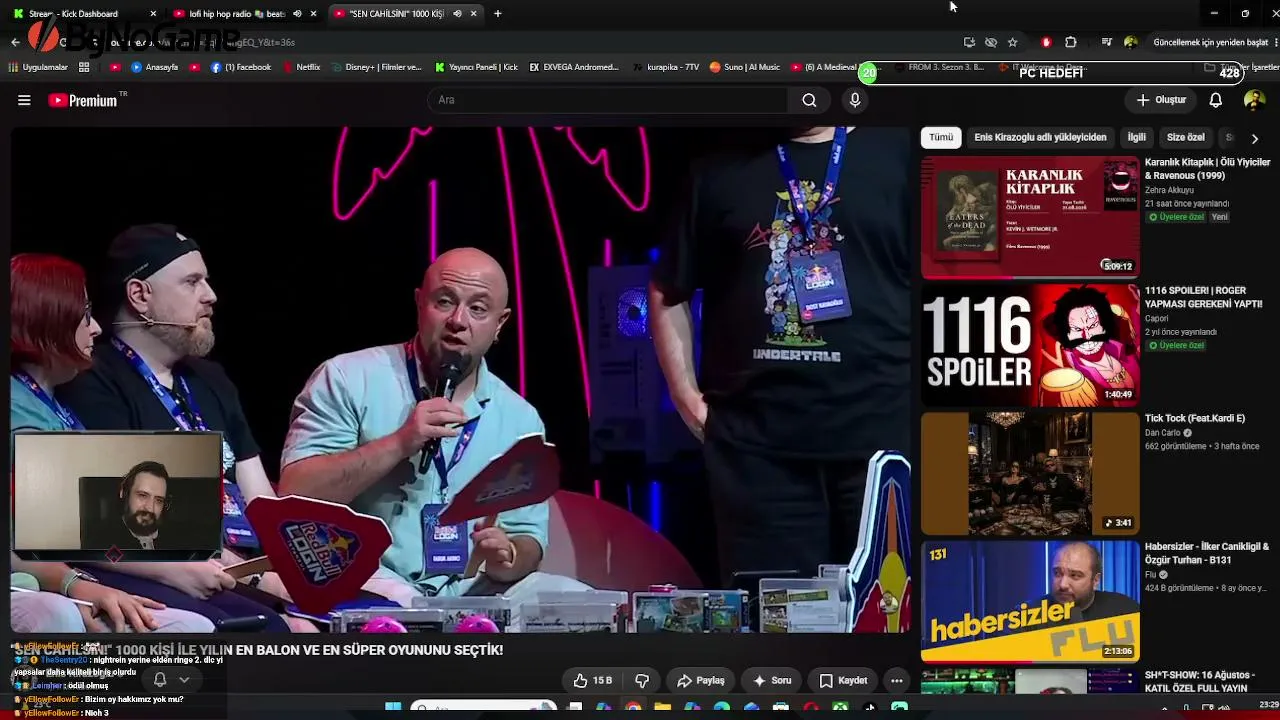Toggle the eye-slash icon in address bar
This screenshot has height=720, width=1280.
tap(990, 42)
